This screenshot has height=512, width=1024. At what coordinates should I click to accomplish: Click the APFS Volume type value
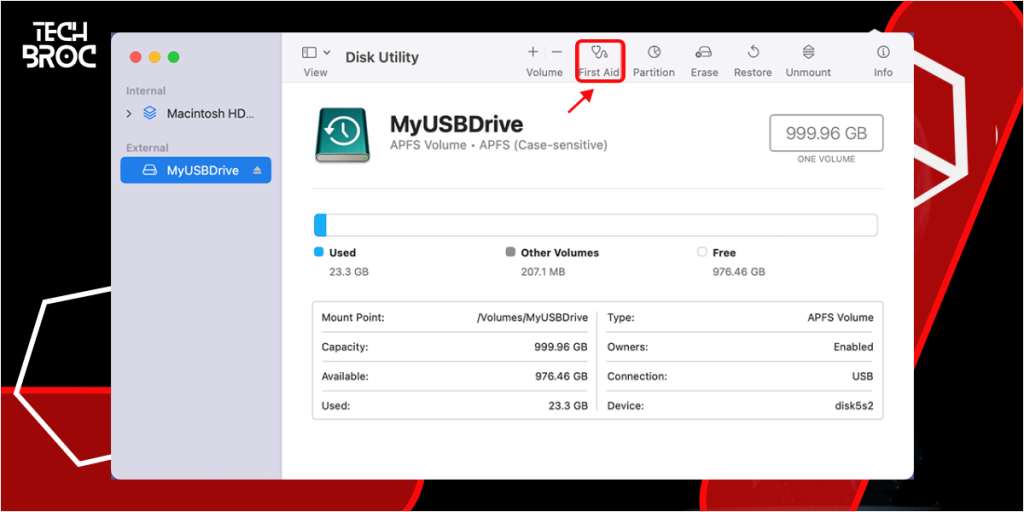pos(840,317)
